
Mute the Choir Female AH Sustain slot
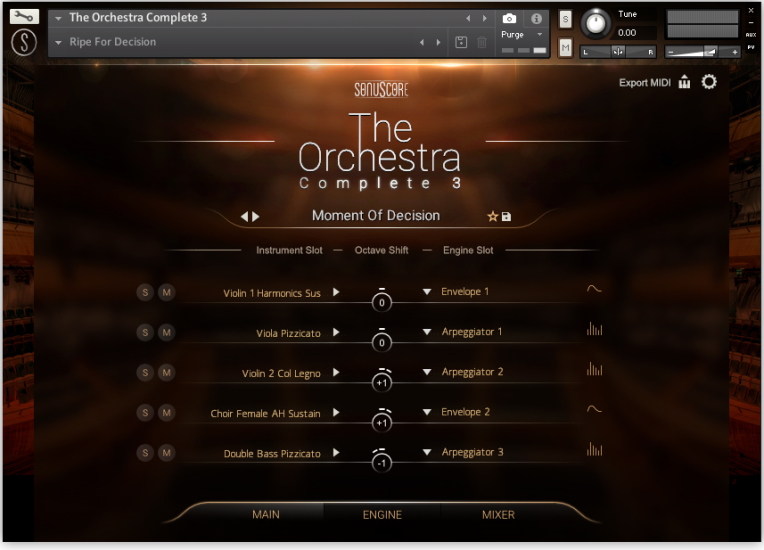(x=167, y=413)
